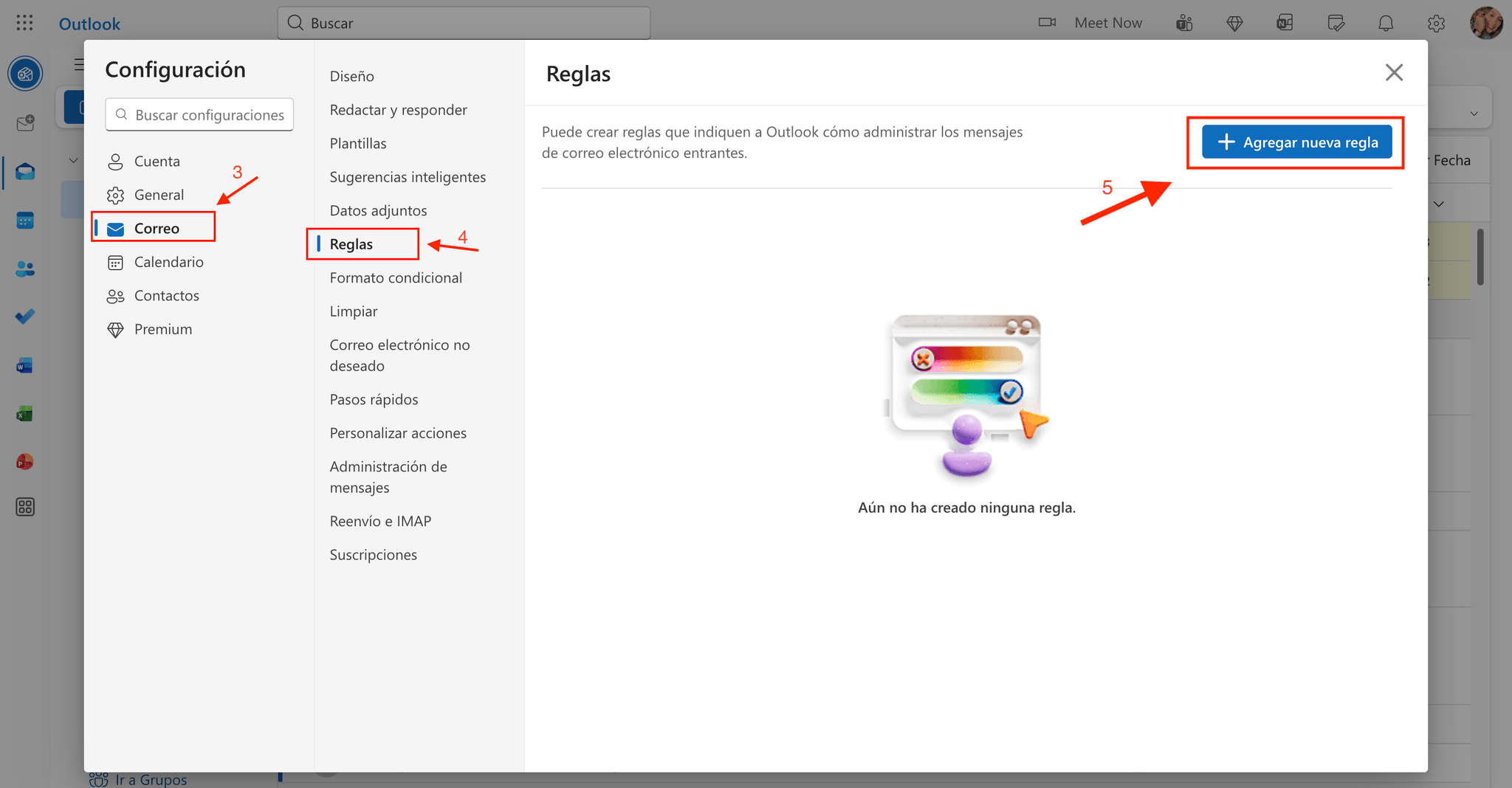The height and width of the screenshot is (788, 1512).
Task: Open More apps icon in left rail
Action: (25, 507)
